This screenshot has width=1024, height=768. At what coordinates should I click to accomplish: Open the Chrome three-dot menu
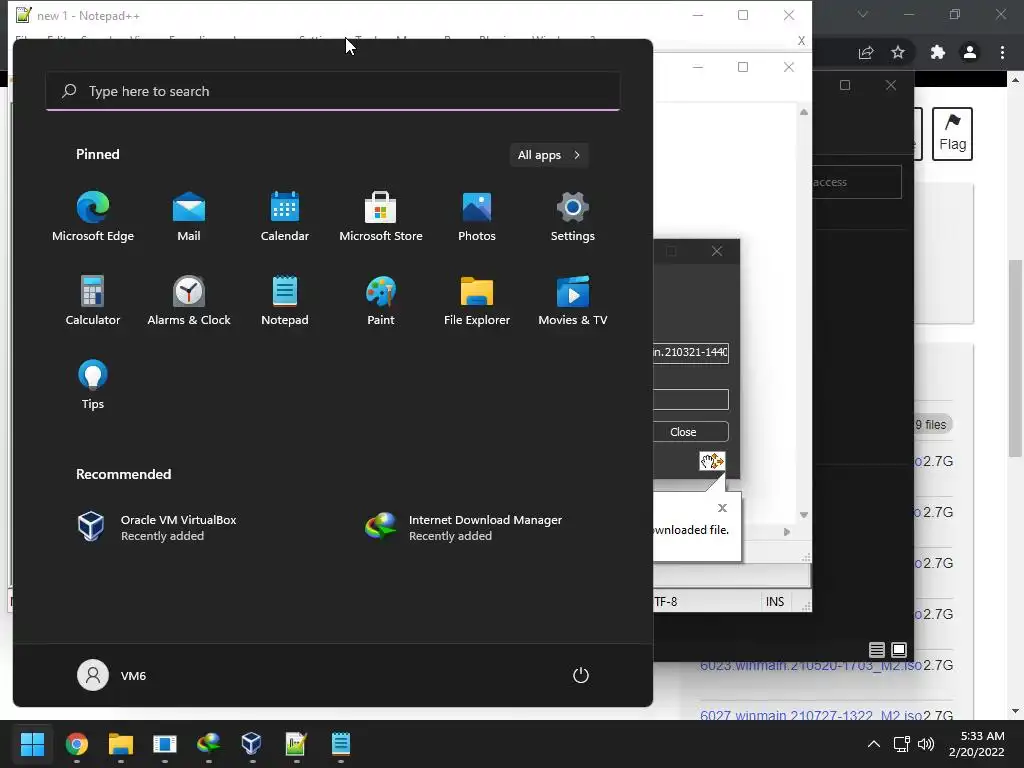click(1002, 52)
